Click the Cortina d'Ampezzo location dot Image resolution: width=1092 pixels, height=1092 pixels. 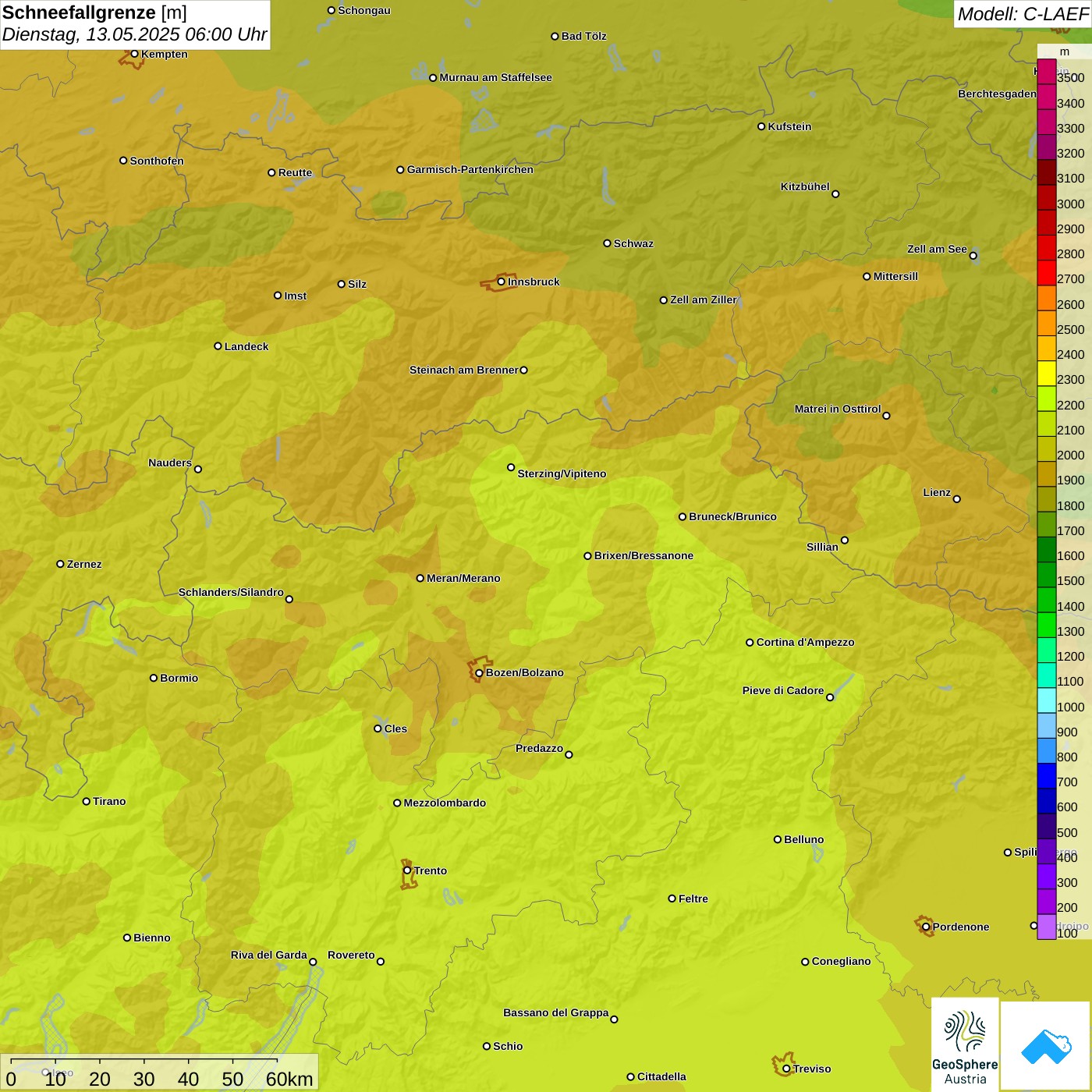pos(750,643)
